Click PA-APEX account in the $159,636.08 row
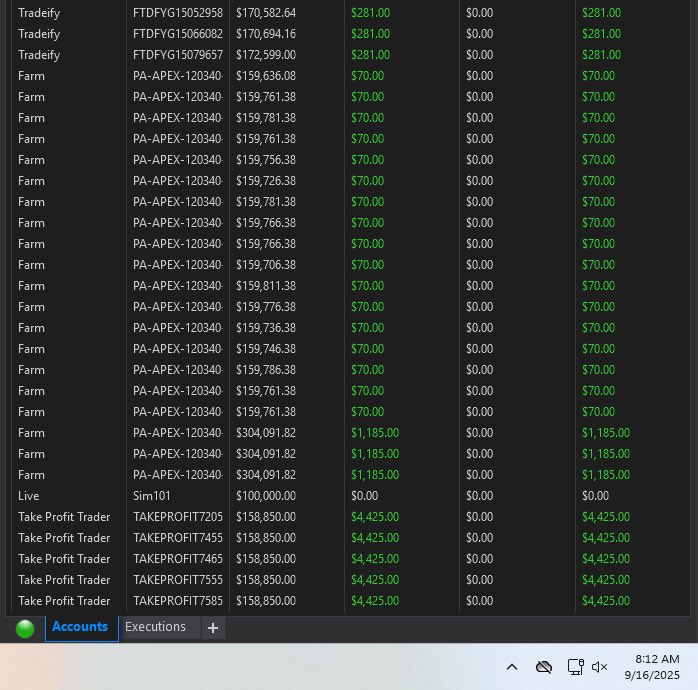The height and width of the screenshot is (690, 698). point(178,76)
